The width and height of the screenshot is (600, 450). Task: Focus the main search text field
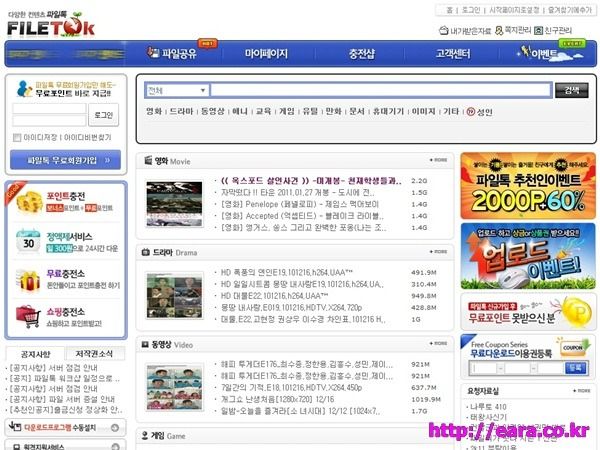381,90
